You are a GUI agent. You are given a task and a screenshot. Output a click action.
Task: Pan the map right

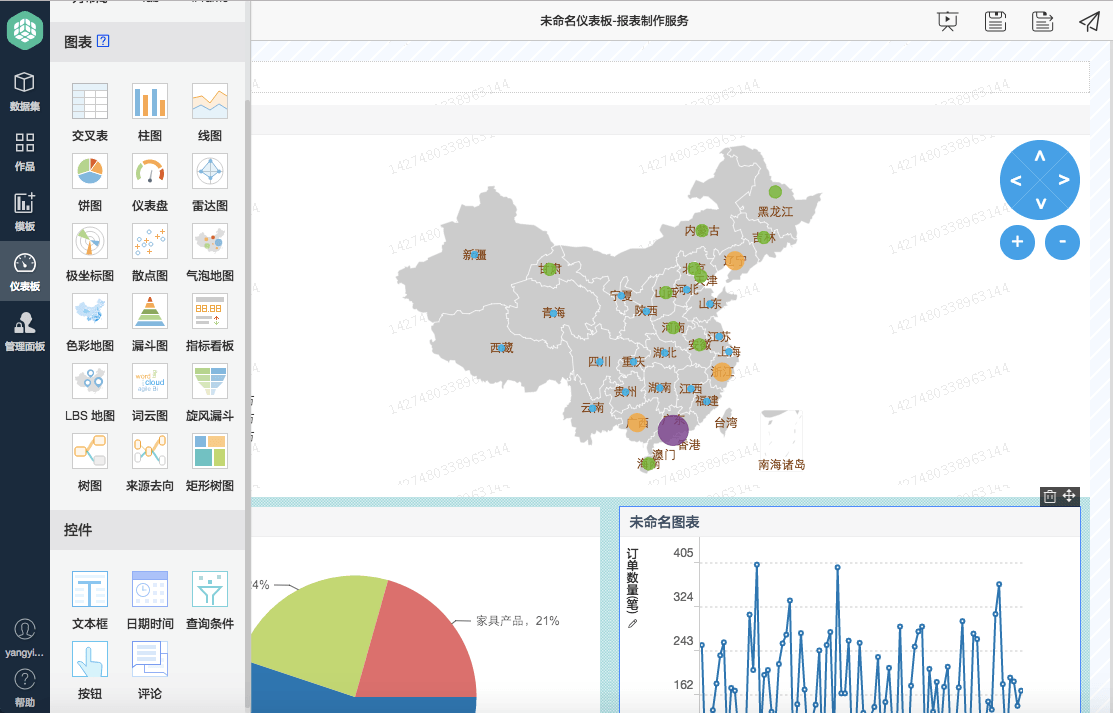point(1064,180)
